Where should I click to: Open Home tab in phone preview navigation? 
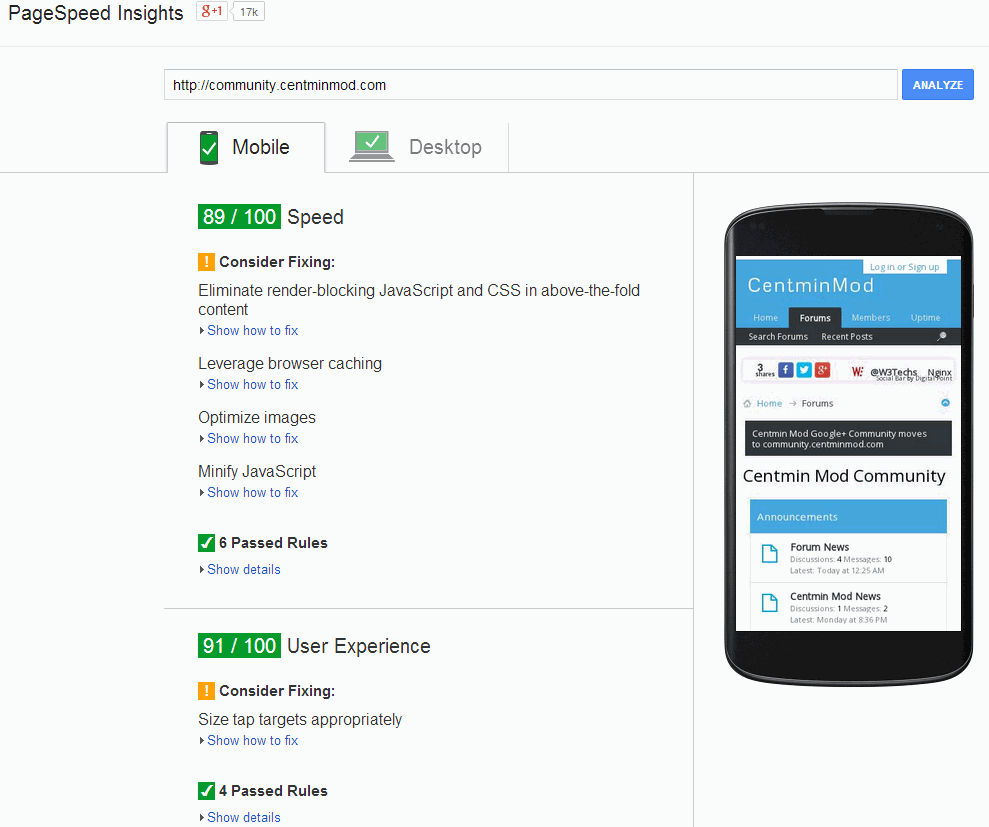coord(765,318)
